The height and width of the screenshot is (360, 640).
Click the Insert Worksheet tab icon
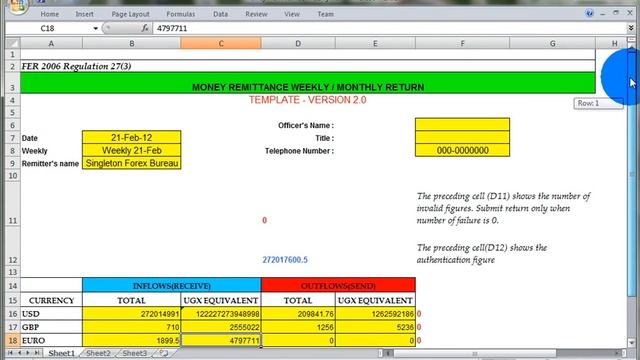(x=164, y=353)
